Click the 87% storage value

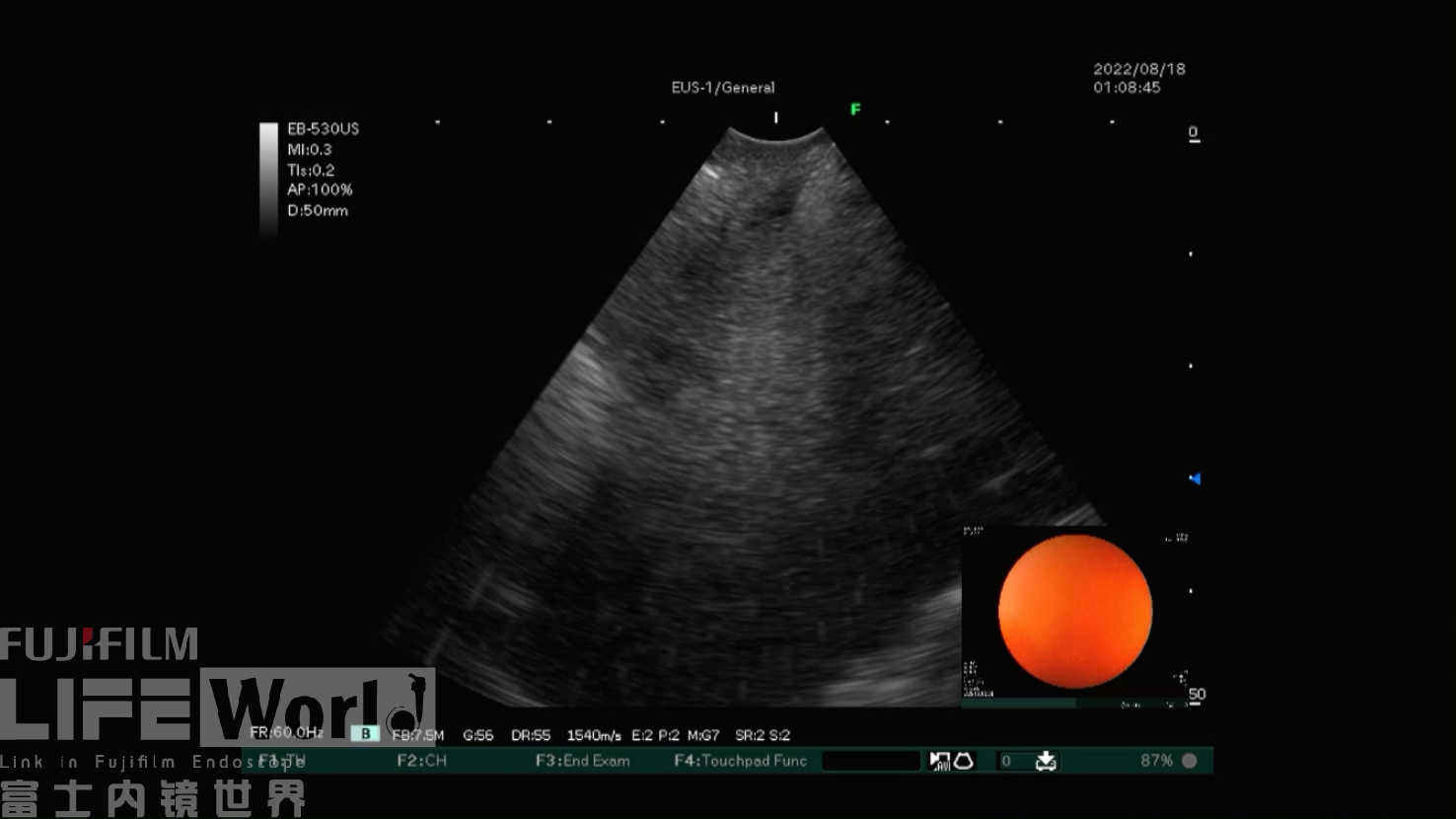pyautogui.click(x=1156, y=761)
